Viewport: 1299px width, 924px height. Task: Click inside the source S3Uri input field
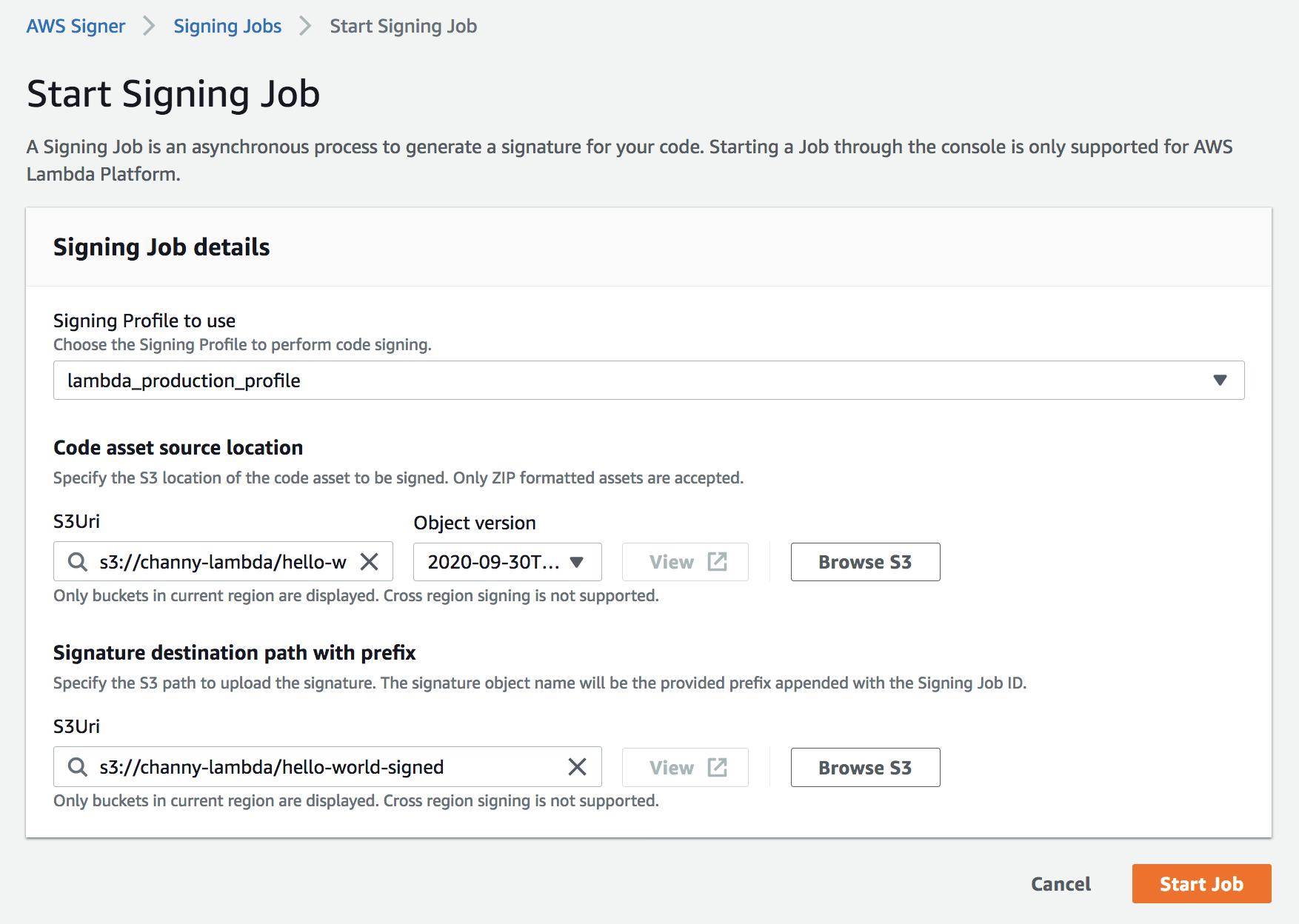point(222,562)
